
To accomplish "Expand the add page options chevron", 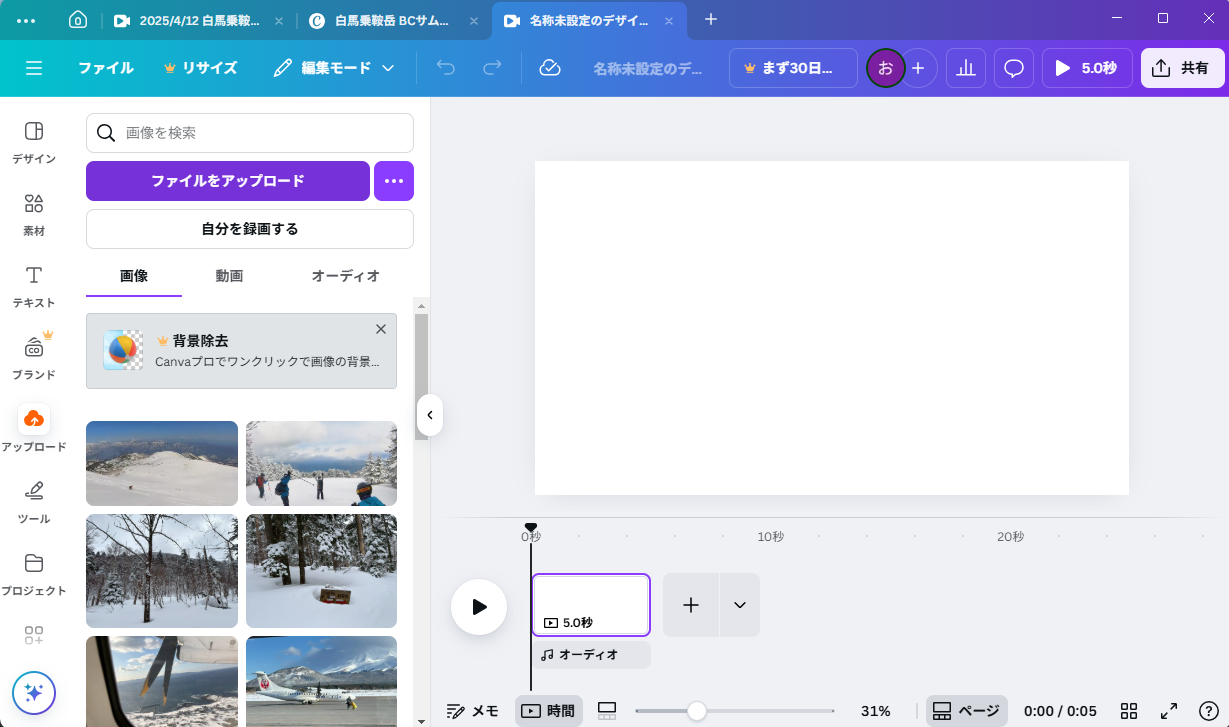I will click(740, 605).
